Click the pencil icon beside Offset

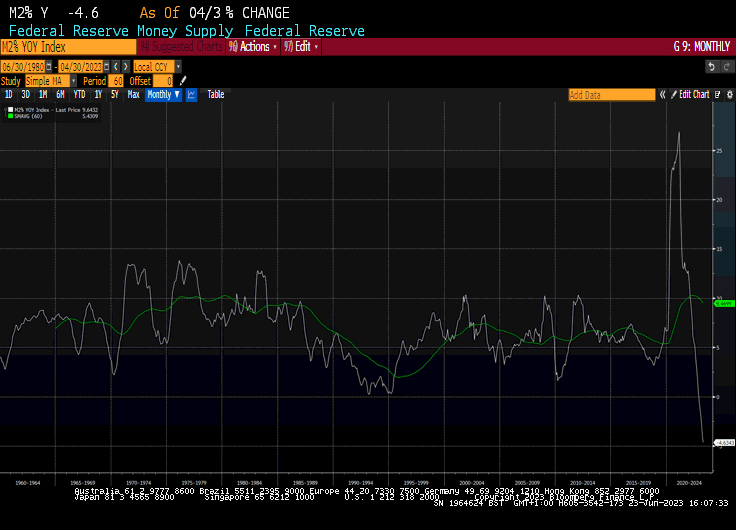(x=183, y=80)
